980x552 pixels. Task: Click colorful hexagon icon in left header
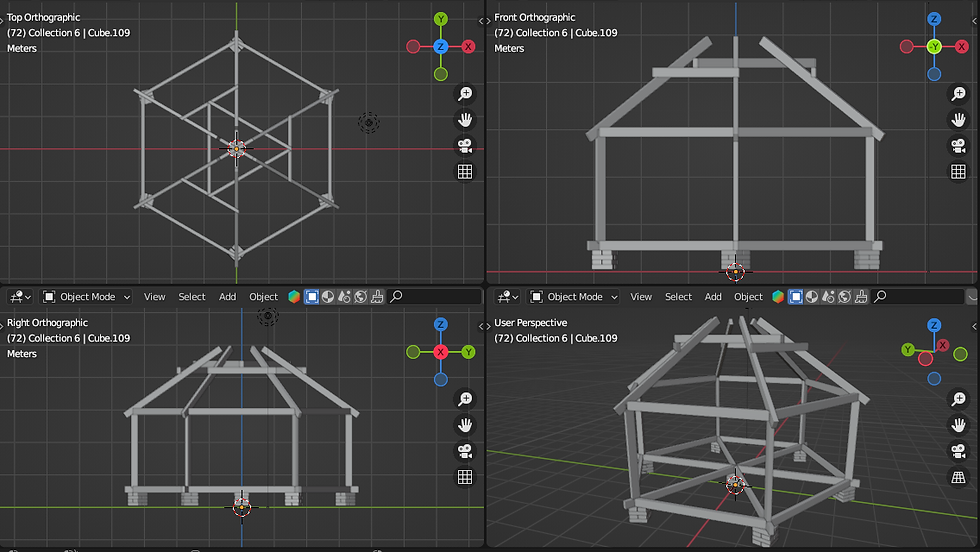point(294,296)
